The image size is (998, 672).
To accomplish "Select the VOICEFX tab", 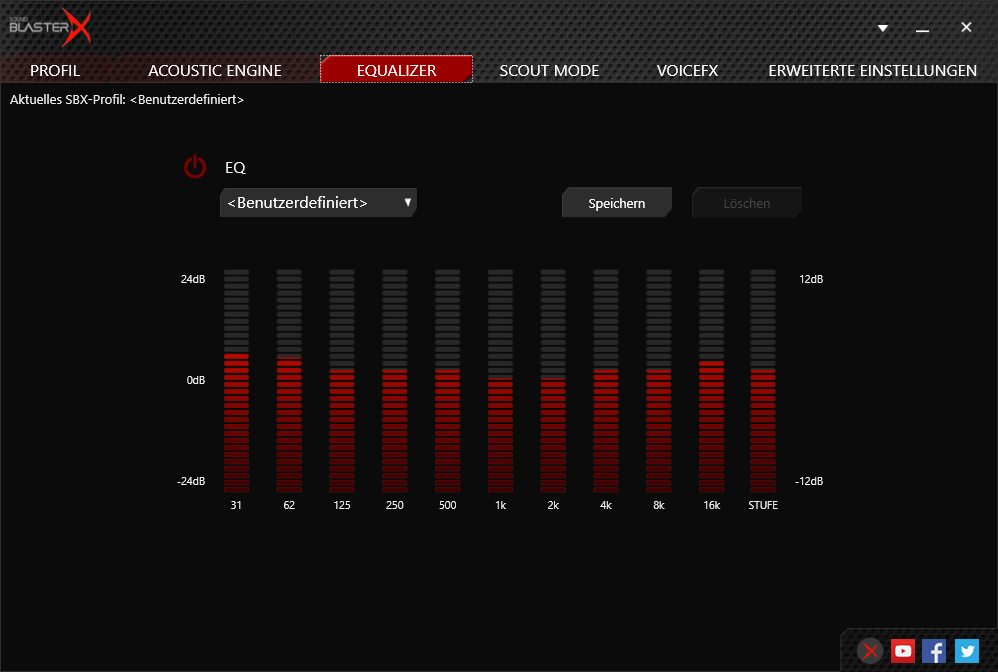I will (687, 71).
